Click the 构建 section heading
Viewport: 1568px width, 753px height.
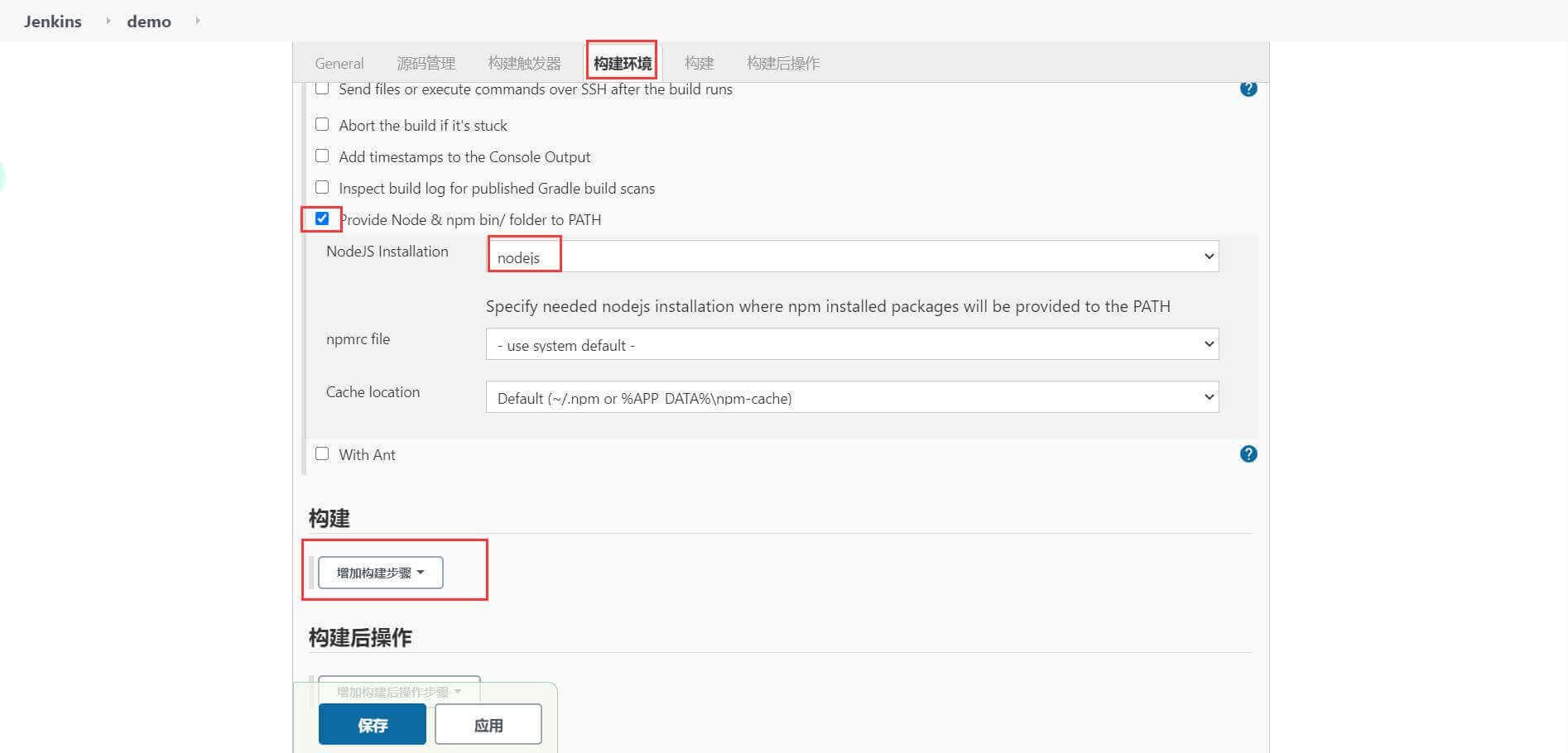[x=329, y=518]
